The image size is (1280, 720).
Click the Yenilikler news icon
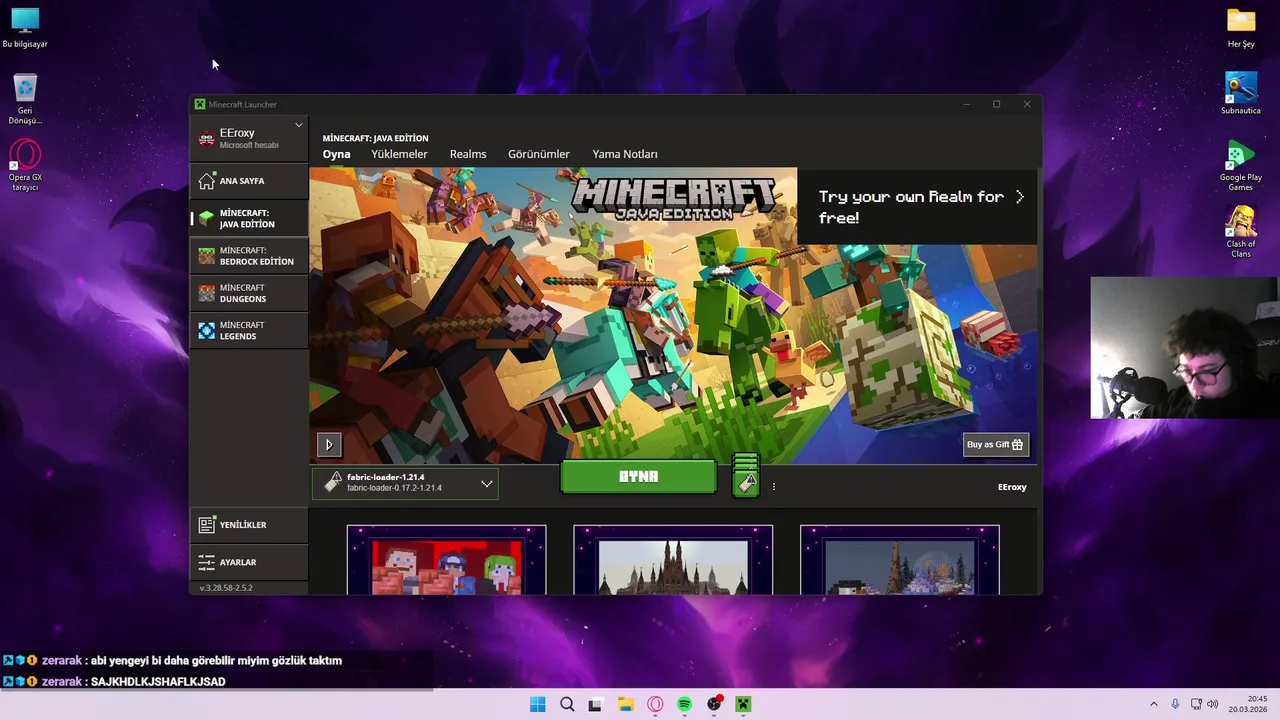206,524
